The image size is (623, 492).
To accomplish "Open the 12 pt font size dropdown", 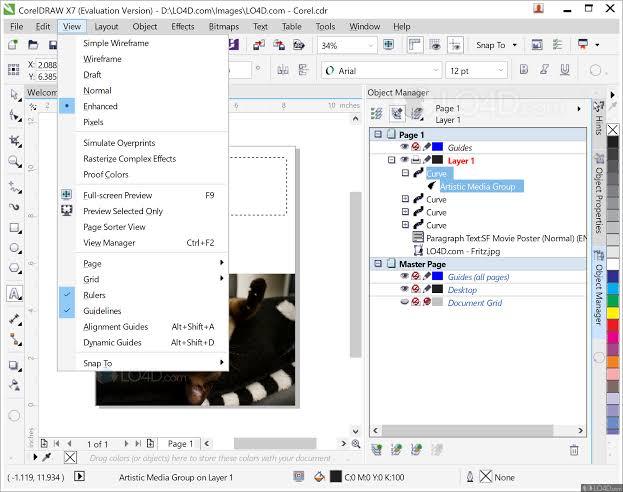I will coord(501,70).
